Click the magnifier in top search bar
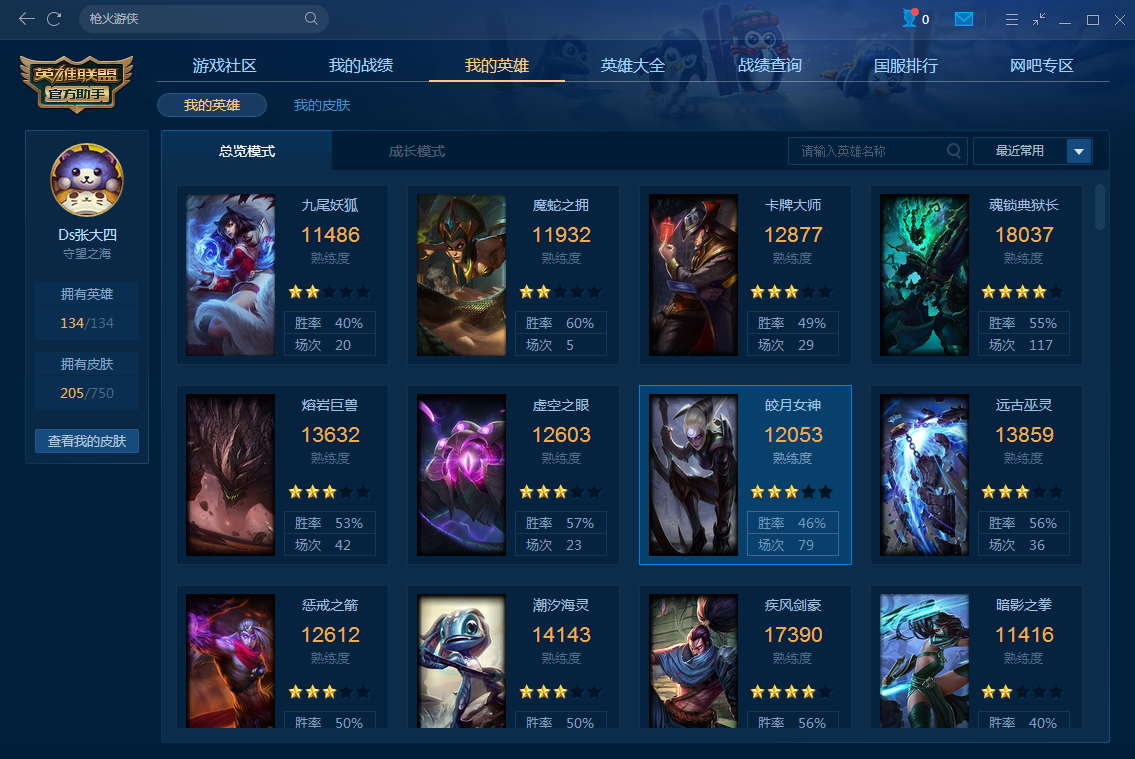 [x=311, y=19]
